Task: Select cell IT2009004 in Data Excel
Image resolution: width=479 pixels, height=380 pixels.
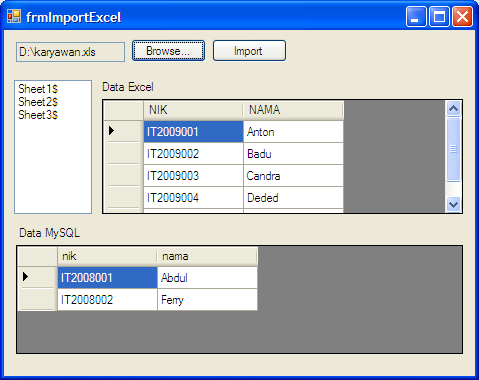Action: [x=193, y=198]
